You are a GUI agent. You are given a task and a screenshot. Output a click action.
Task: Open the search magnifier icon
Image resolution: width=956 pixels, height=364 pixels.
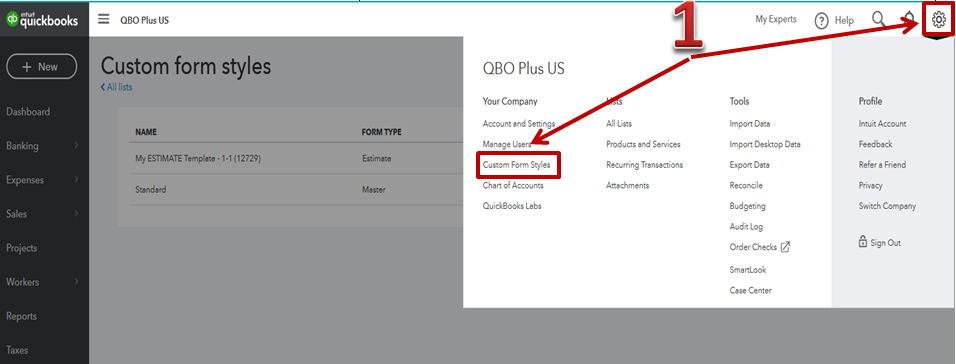[879, 19]
